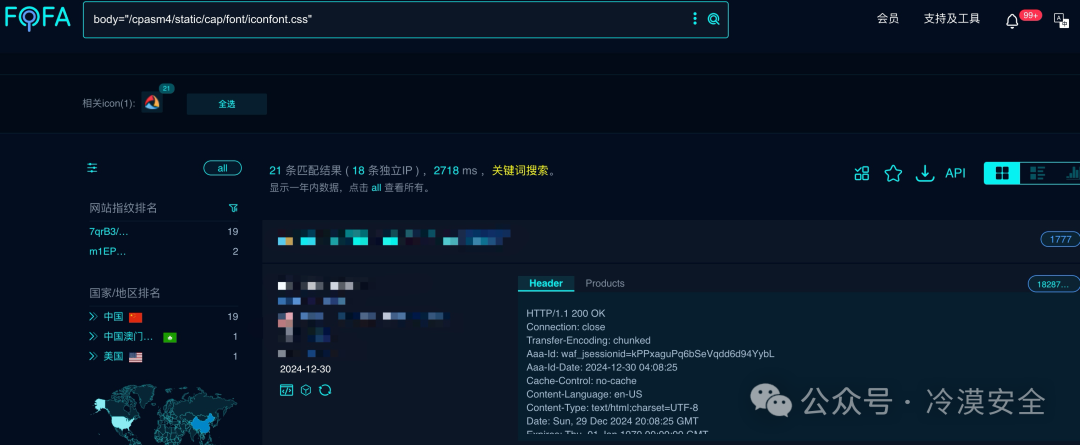
Task: Click the 1777 count badge
Action: point(1060,239)
